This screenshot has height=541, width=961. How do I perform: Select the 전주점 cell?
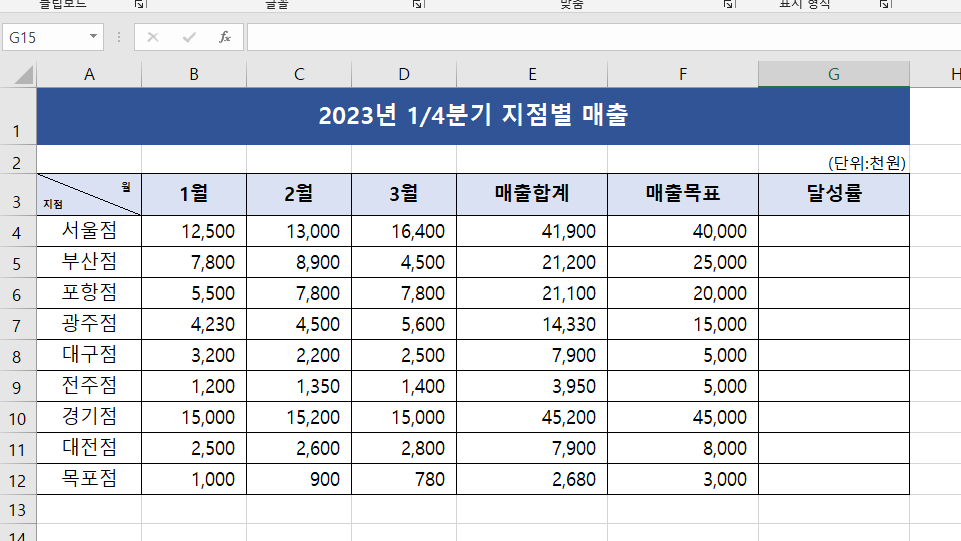click(89, 386)
